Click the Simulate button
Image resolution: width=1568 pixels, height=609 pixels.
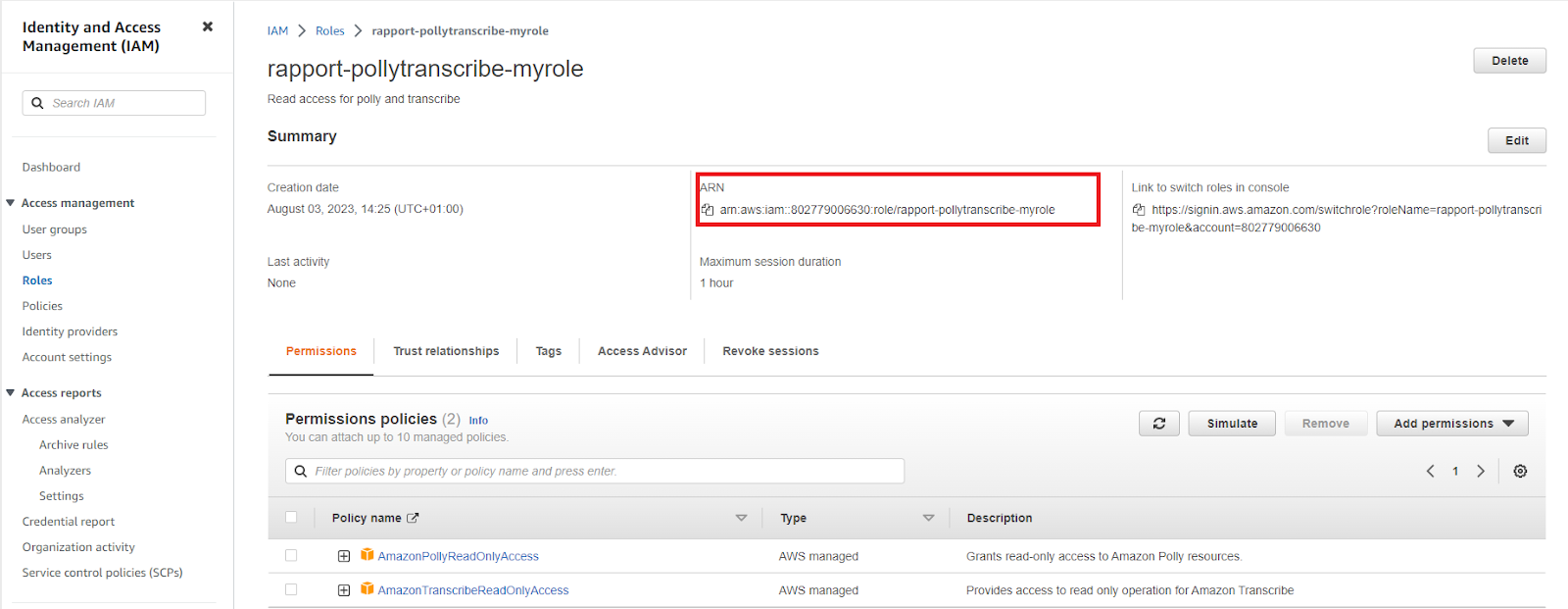point(1232,424)
